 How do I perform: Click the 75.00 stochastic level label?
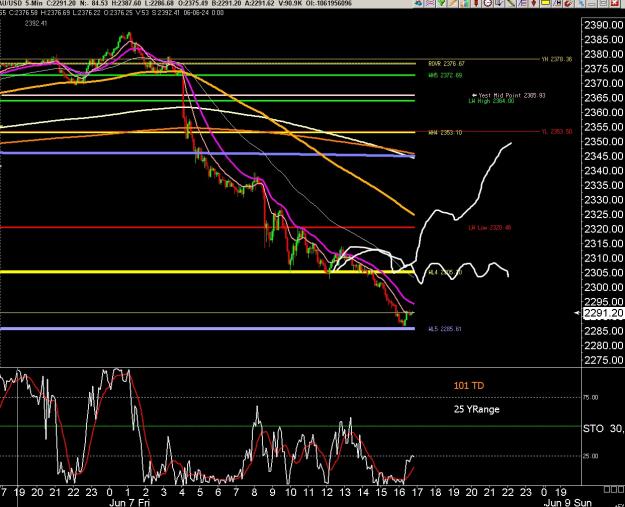590,397
